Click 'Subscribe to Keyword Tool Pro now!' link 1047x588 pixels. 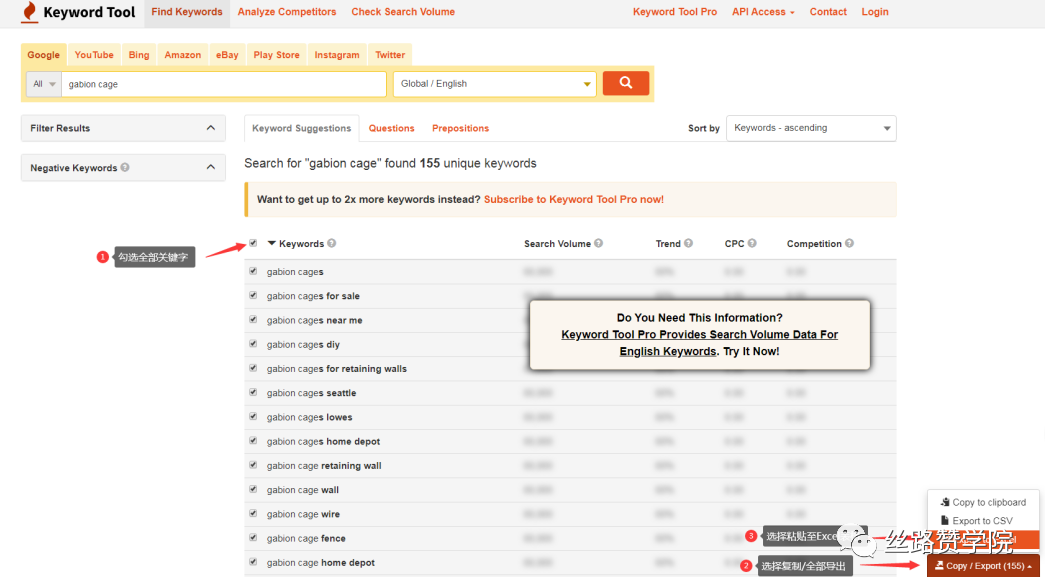574,200
